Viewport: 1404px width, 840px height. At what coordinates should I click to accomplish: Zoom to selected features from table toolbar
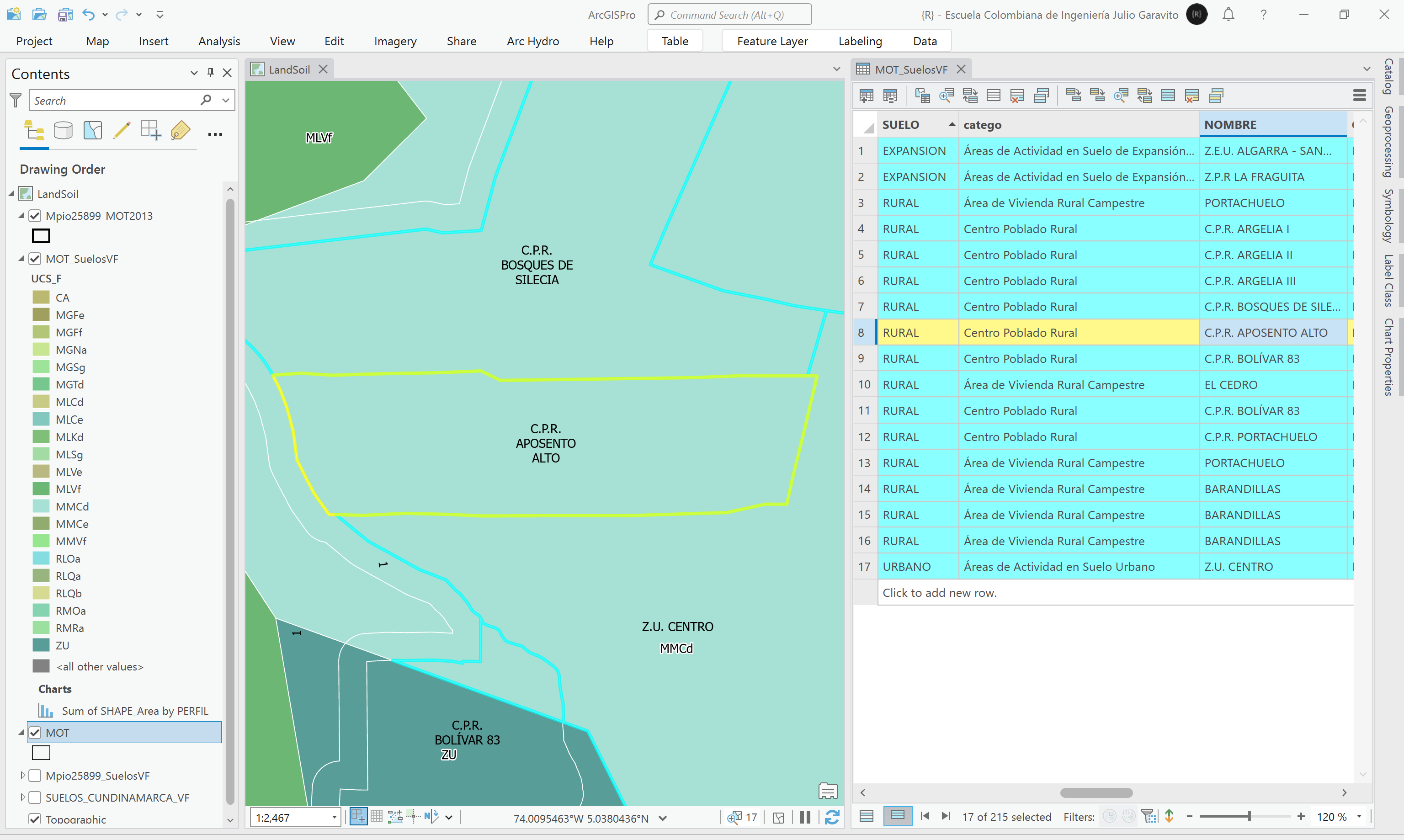tap(946, 96)
